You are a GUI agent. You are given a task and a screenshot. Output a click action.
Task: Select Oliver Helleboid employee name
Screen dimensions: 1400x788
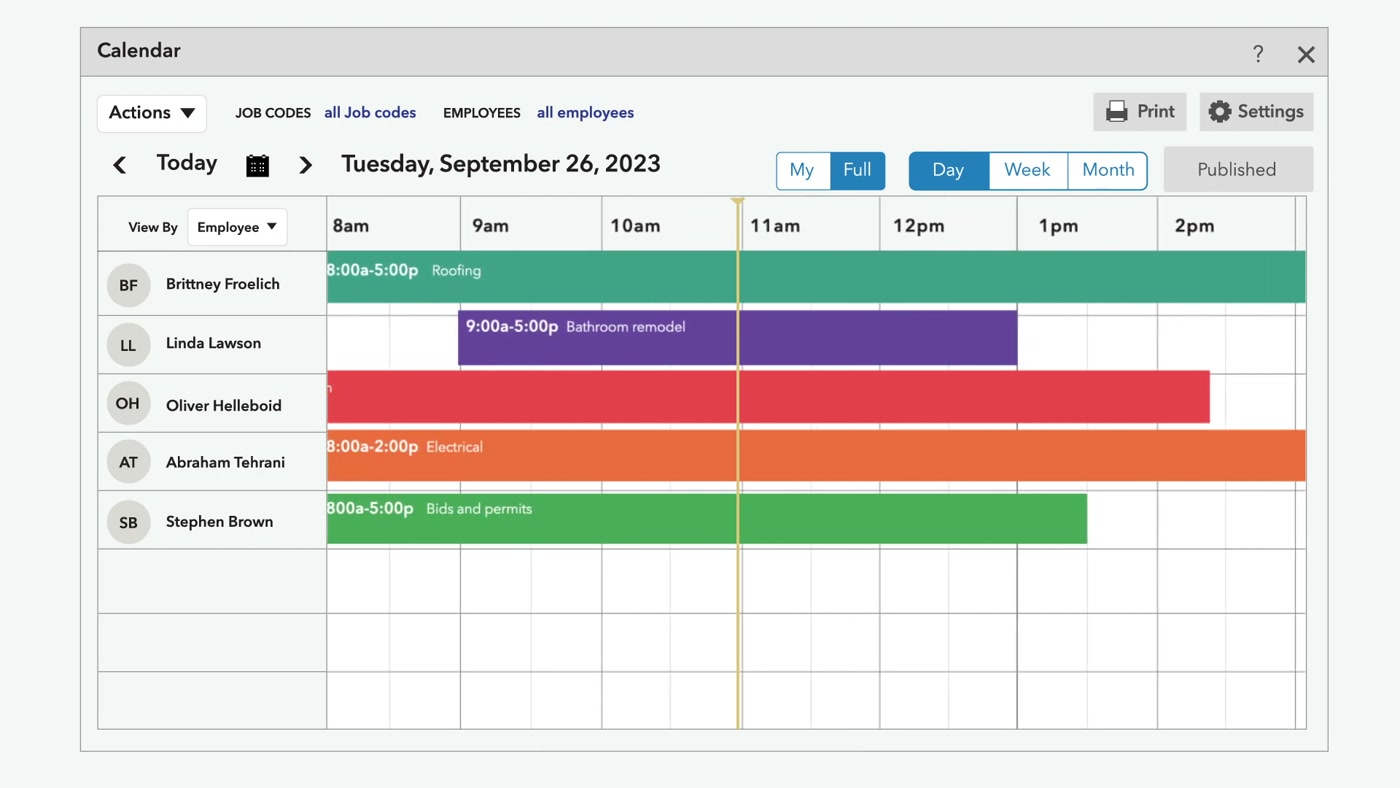pyautogui.click(x=224, y=405)
